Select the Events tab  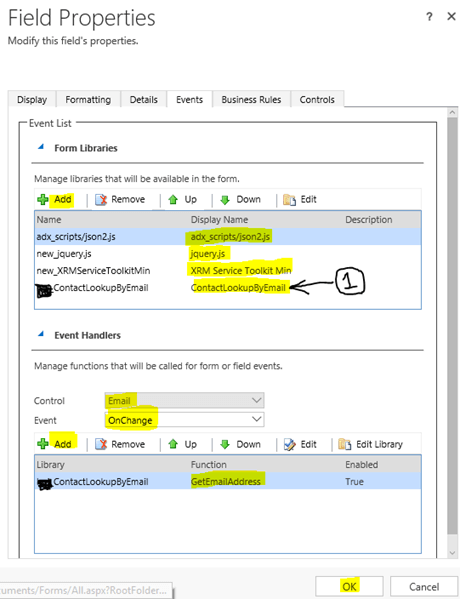190,100
